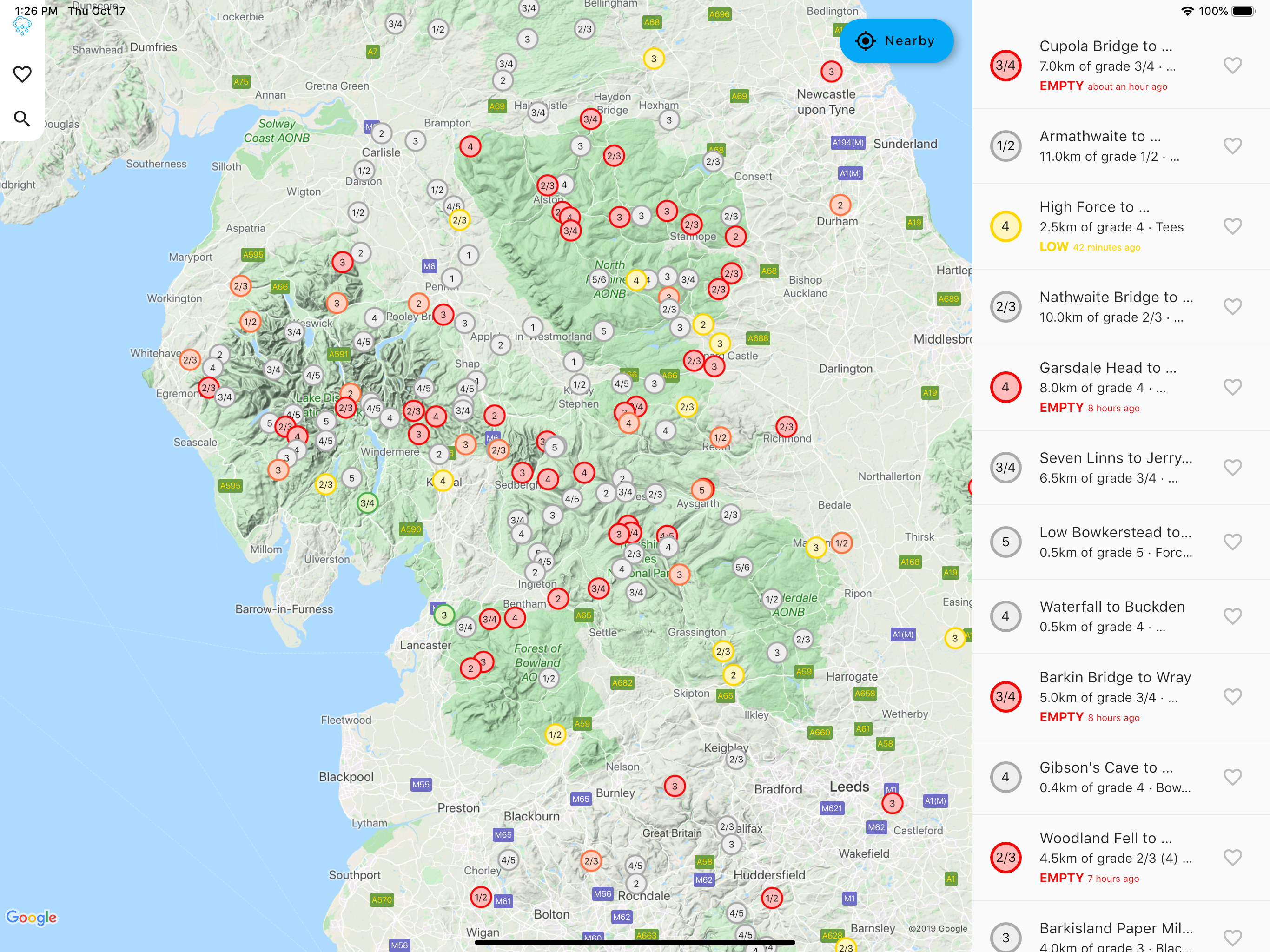Viewport: 1270px width, 952px height.
Task: Favorite the Cupola Bridge river section
Action: (x=1232, y=66)
